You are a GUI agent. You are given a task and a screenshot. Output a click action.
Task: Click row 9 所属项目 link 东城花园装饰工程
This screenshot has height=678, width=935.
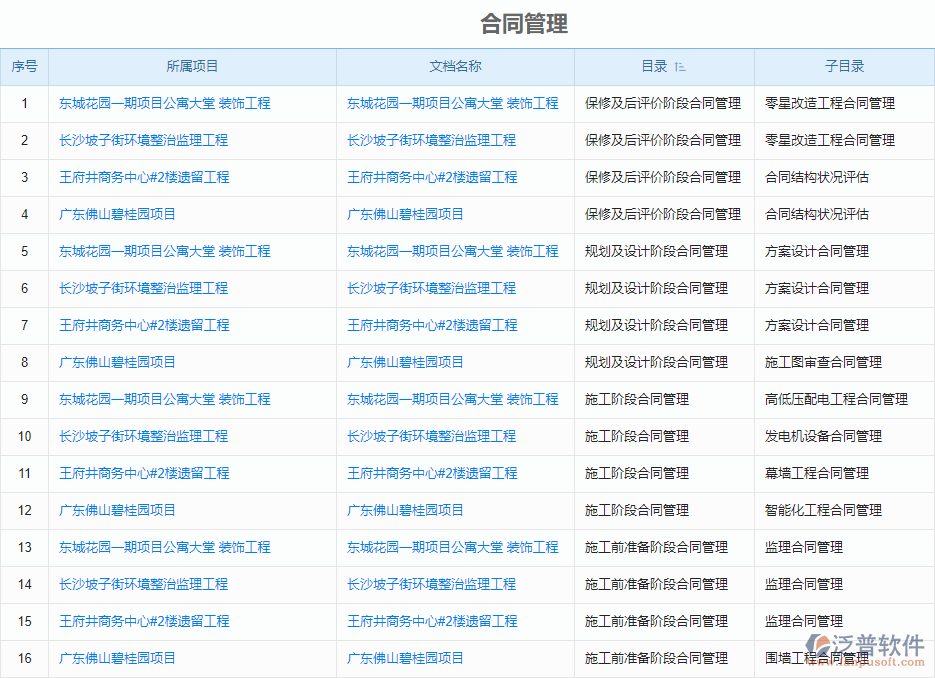pos(165,399)
